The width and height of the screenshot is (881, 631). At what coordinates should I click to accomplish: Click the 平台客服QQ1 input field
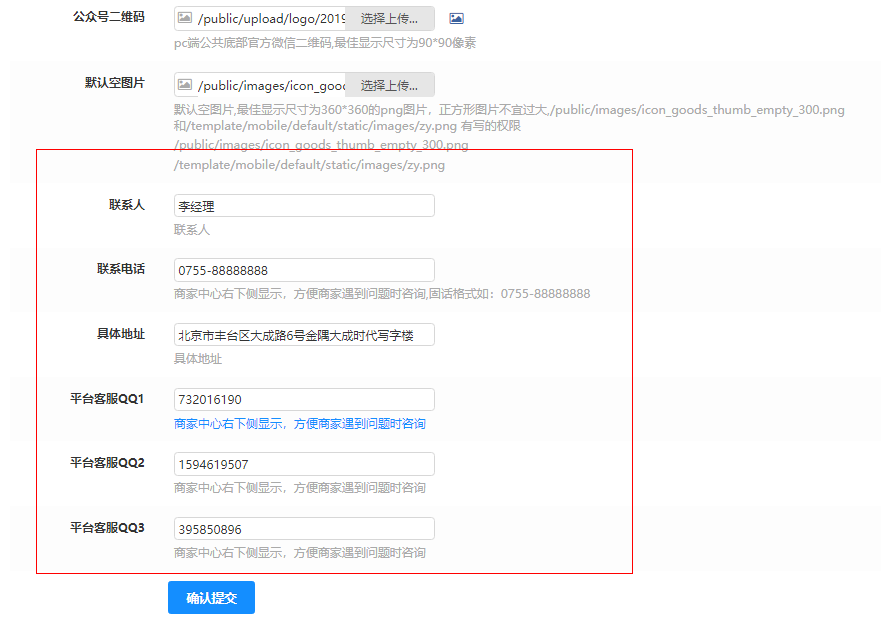coord(304,399)
